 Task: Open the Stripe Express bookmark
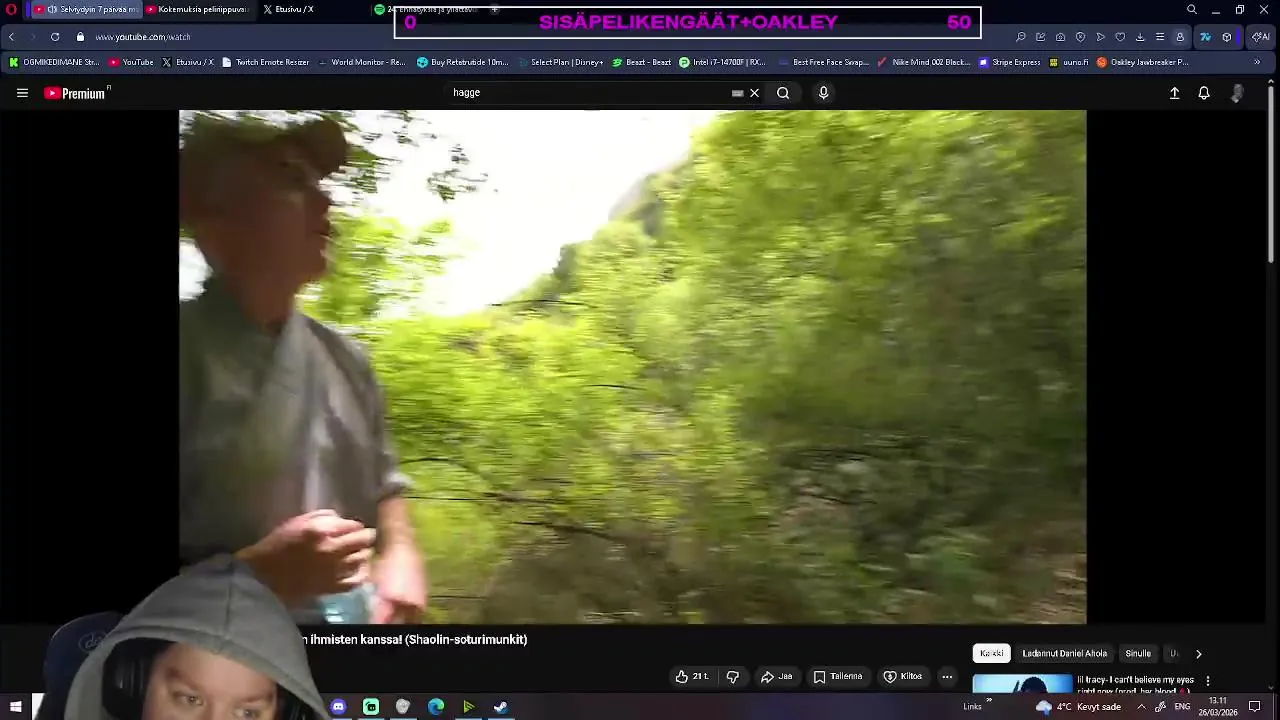(1009, 62)
